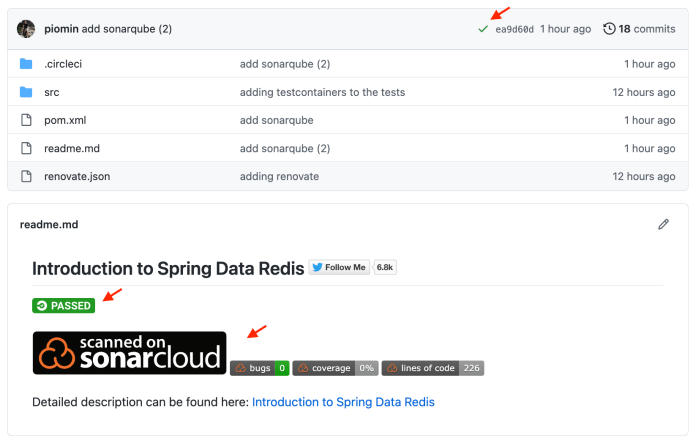
Task: Open the readme.md file
Action: (72, 148)
